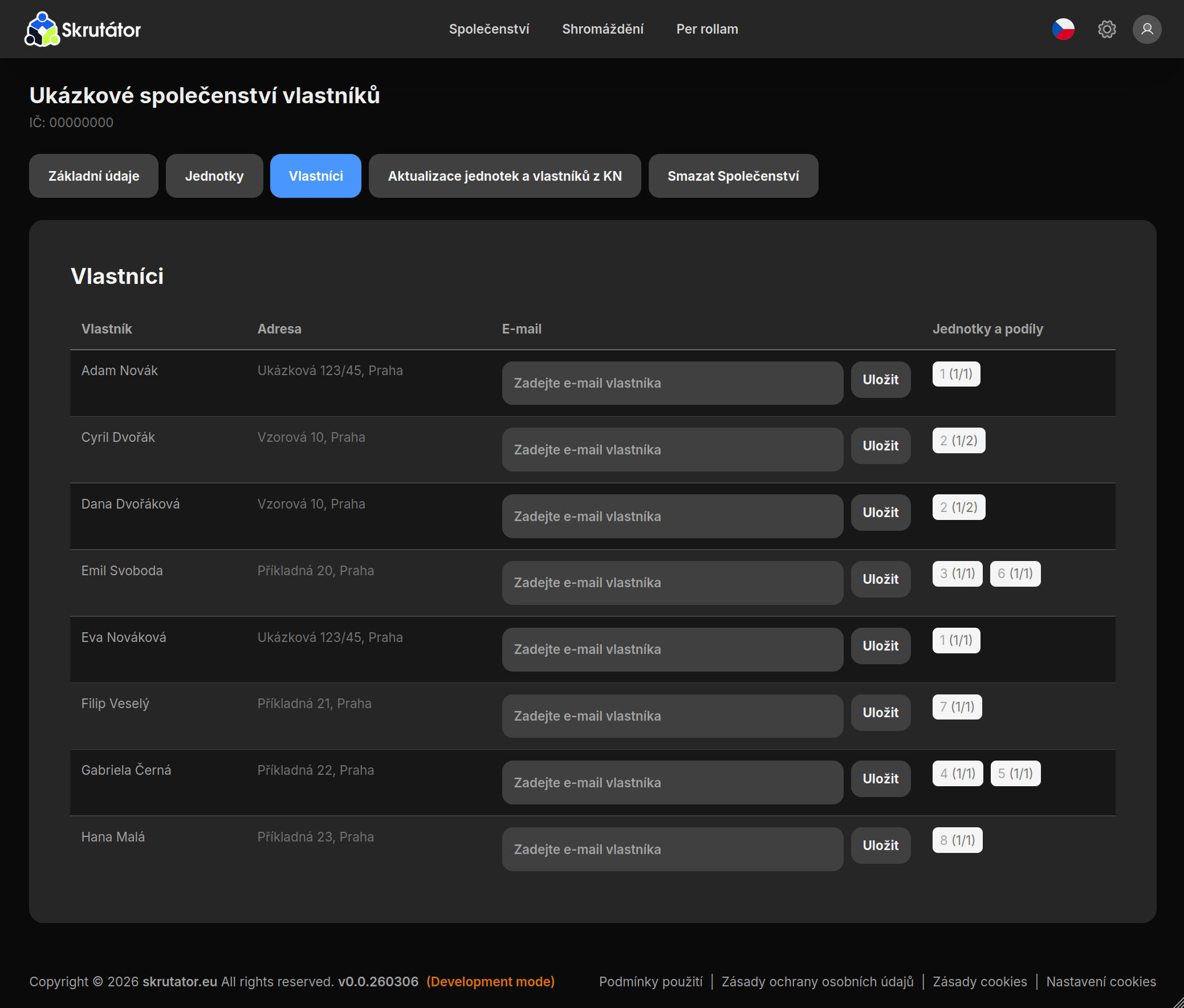Open Zásady cookies footer link
The width and height of the screenshot is (1184, 1008).
[979, 982]
